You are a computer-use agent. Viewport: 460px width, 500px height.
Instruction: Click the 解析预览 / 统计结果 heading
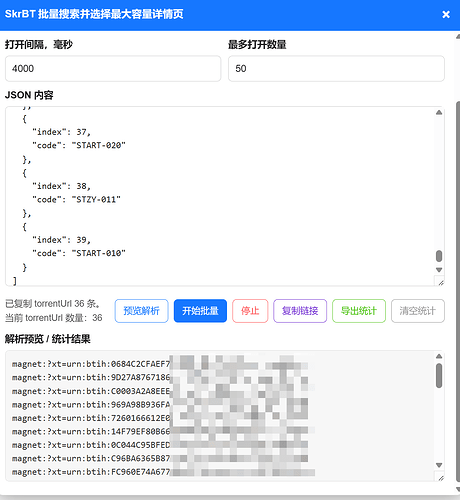(48, 339)
